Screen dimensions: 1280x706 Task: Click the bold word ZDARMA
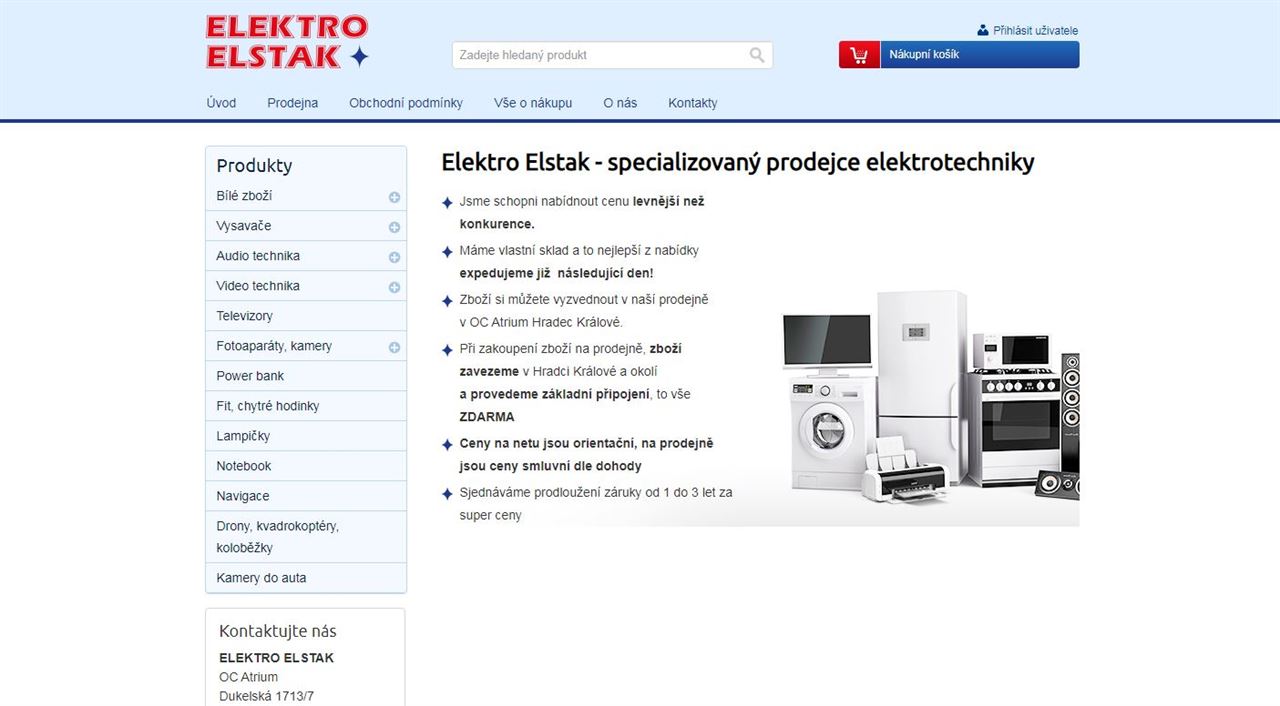point(487,417)
